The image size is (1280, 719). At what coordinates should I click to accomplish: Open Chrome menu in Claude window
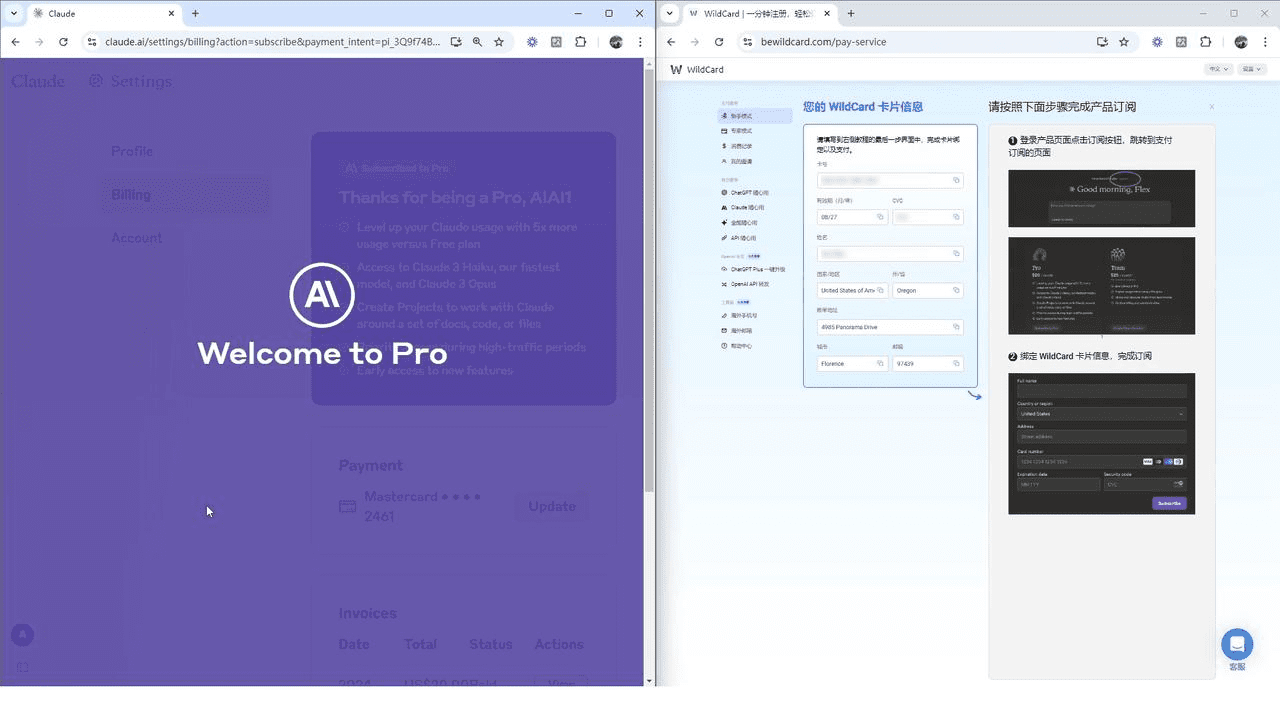(640, 42)
